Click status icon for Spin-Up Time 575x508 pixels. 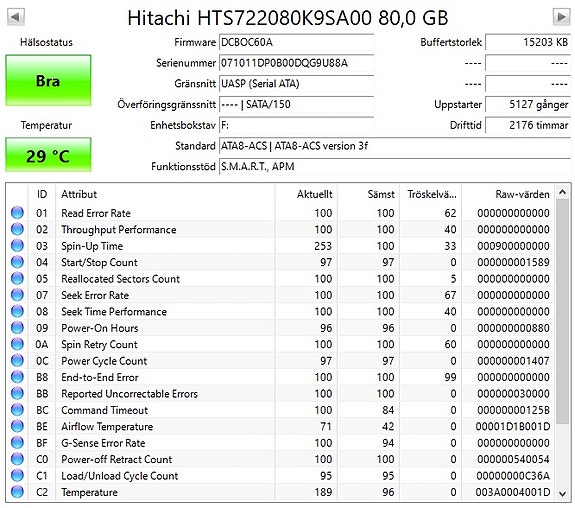coord(17,246)
